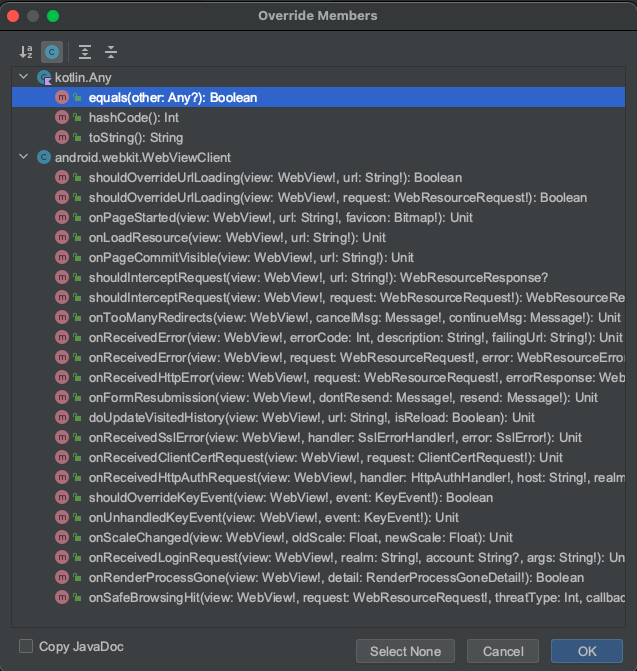Click the Collapse All toolbar icon
Viewport: 637px width, 671px height.
(x=111, y=52)
